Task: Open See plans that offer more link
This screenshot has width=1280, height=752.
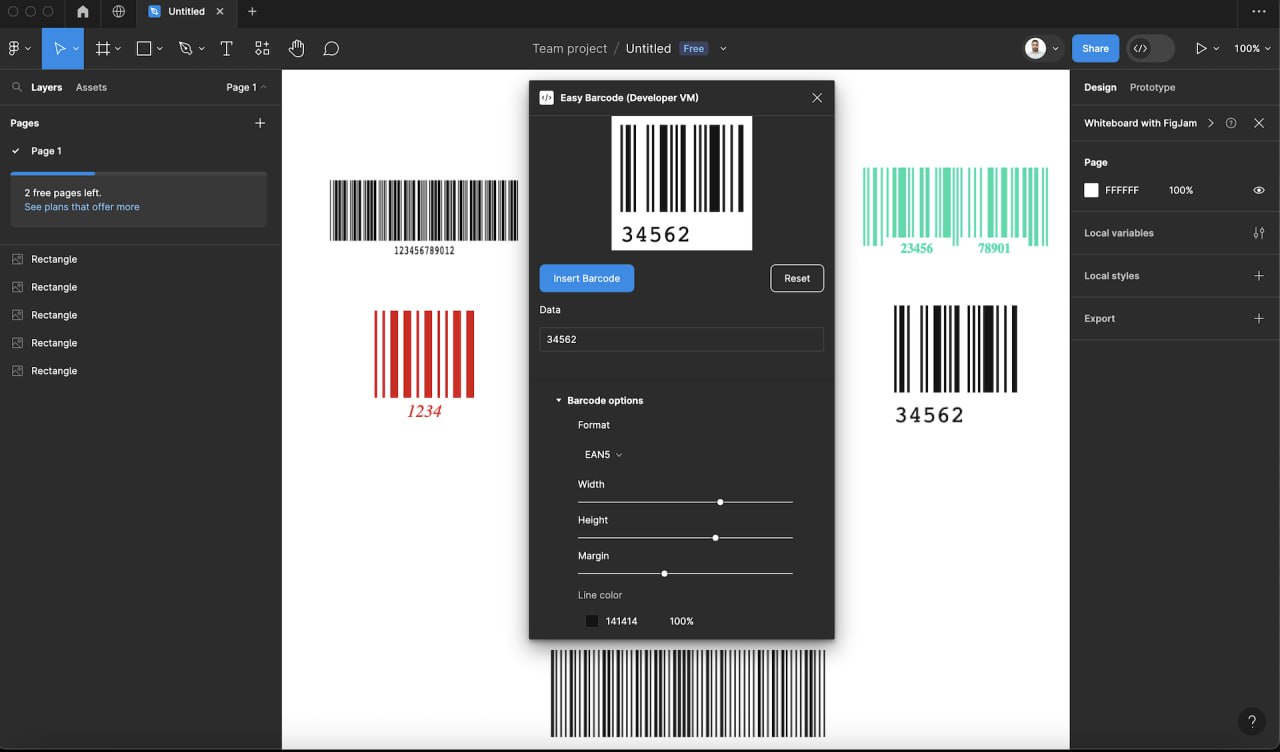Action: pos(82,207)
